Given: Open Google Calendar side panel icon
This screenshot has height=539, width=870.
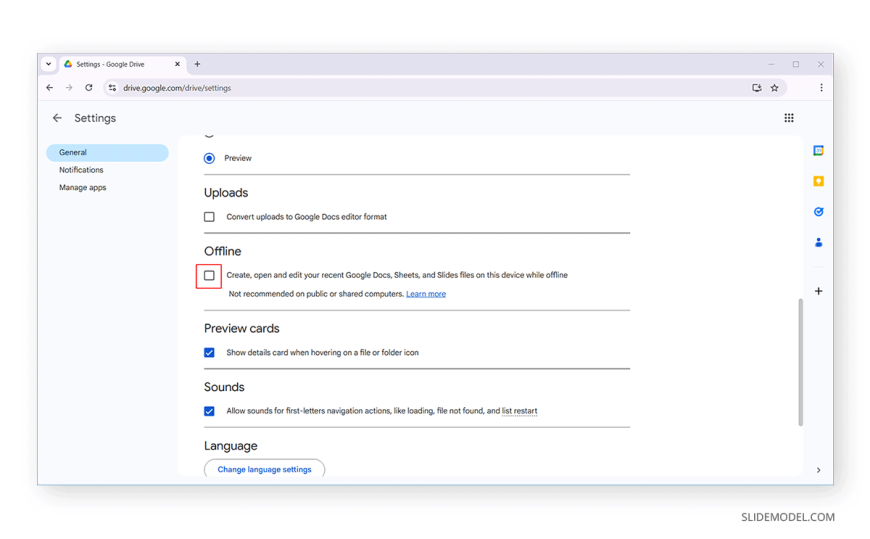Looking at the screenshot, I should (x=818, y=150).
